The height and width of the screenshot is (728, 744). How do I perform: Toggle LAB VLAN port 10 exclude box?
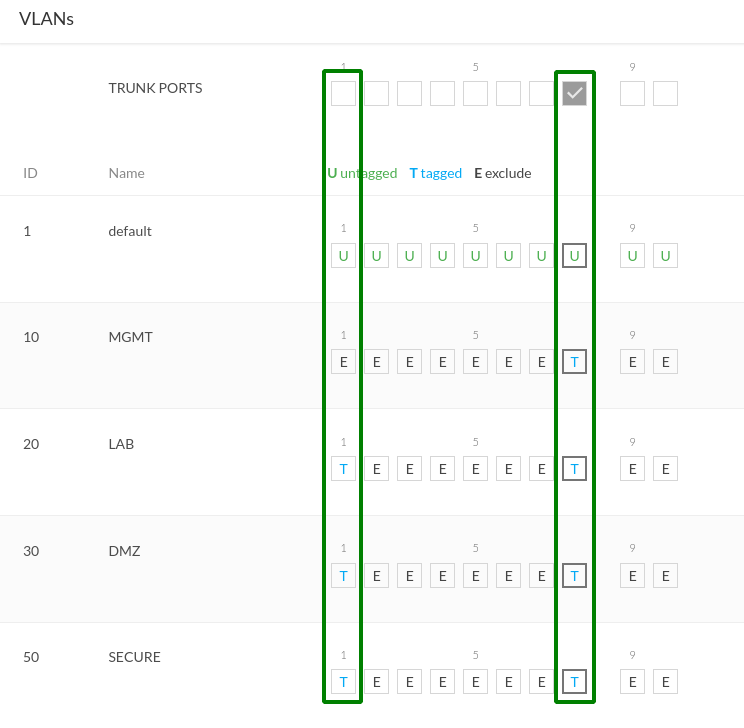pyautogui.click(x=665, y=469)
